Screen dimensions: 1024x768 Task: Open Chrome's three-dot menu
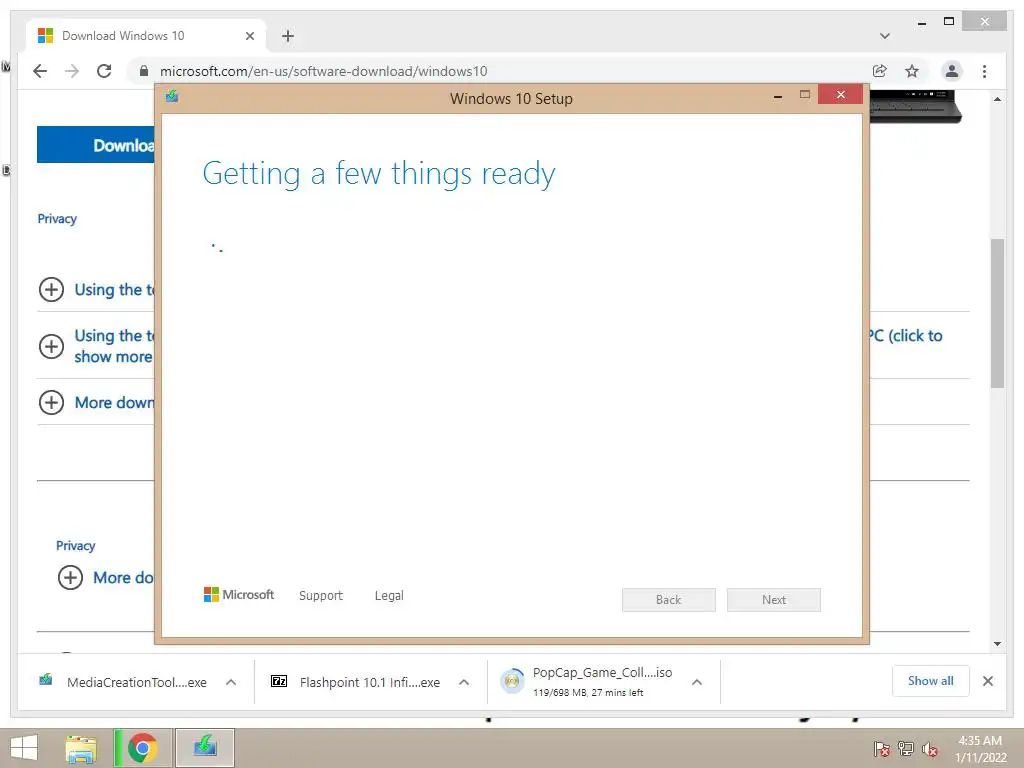point(984,71)
